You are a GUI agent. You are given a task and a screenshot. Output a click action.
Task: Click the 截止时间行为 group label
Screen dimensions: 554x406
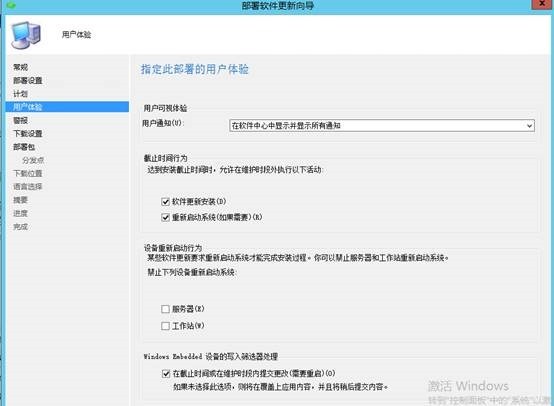[x=165, y=158]
